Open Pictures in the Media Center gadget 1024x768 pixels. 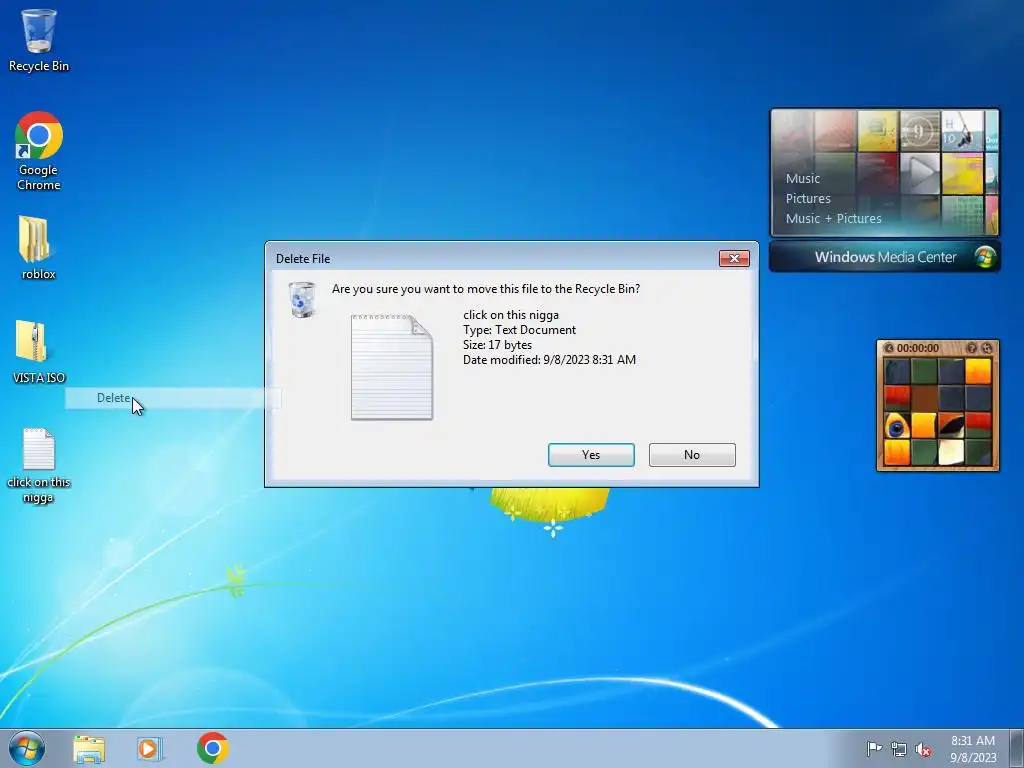click(x=808, y=199)
